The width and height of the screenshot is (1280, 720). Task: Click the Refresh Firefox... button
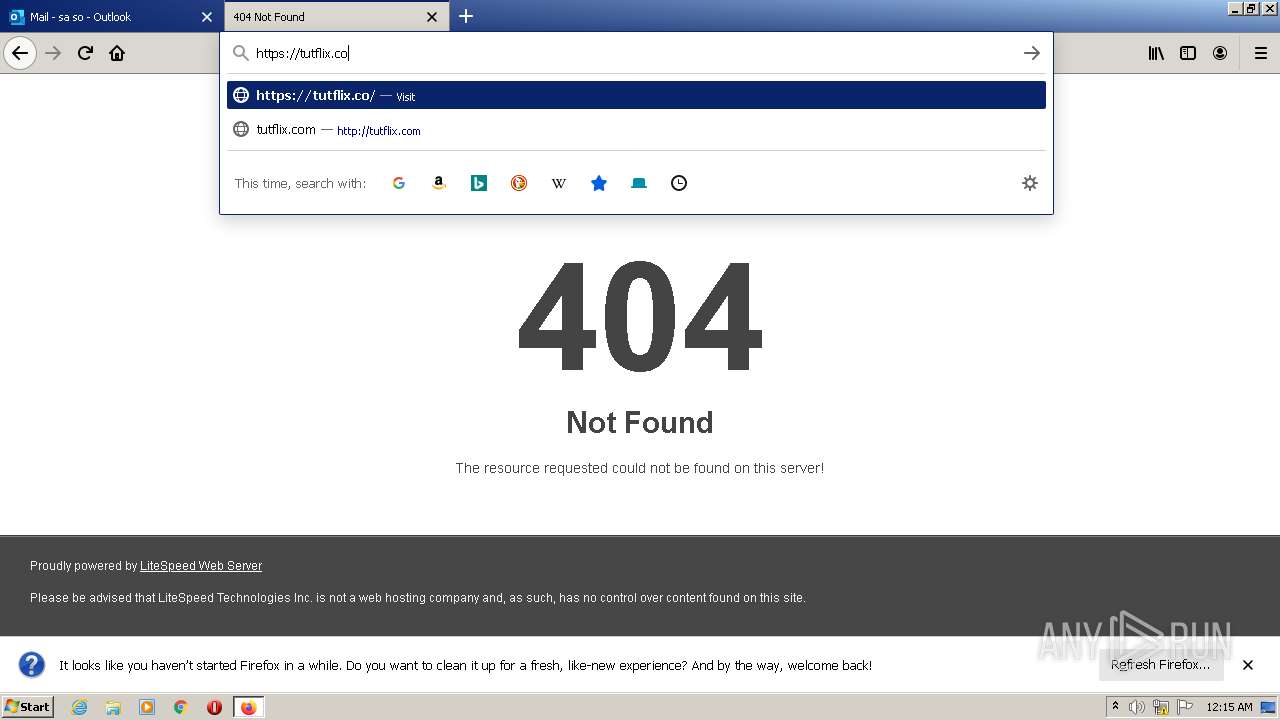click(x=1161, y=665)
